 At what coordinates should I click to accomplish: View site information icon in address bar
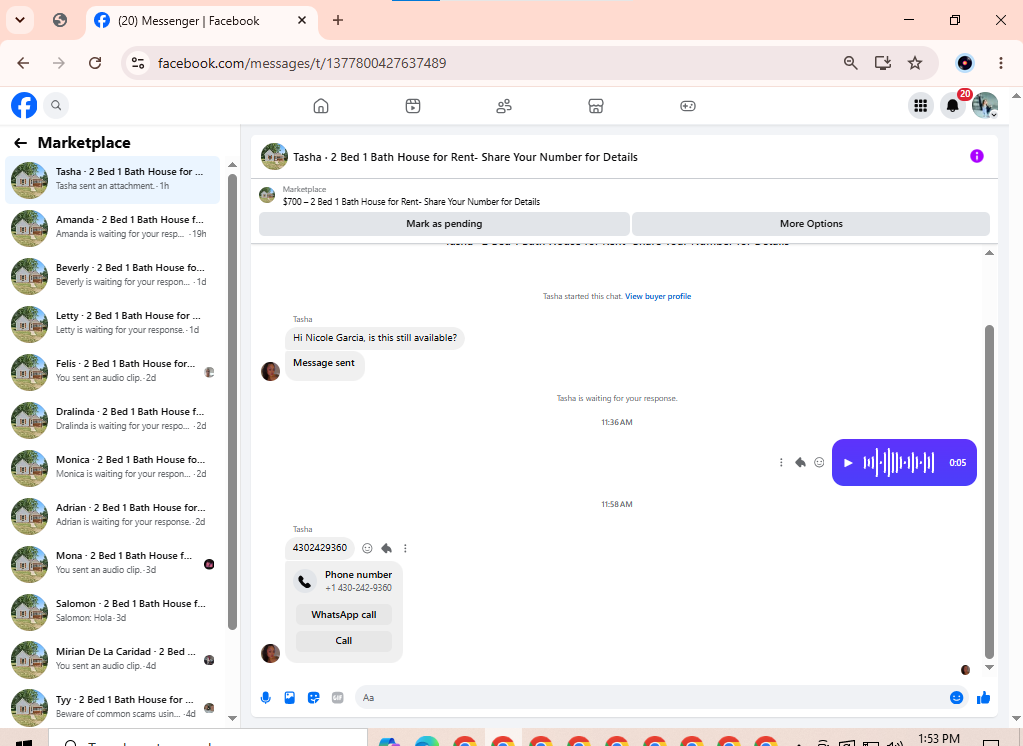click(138, 63)
